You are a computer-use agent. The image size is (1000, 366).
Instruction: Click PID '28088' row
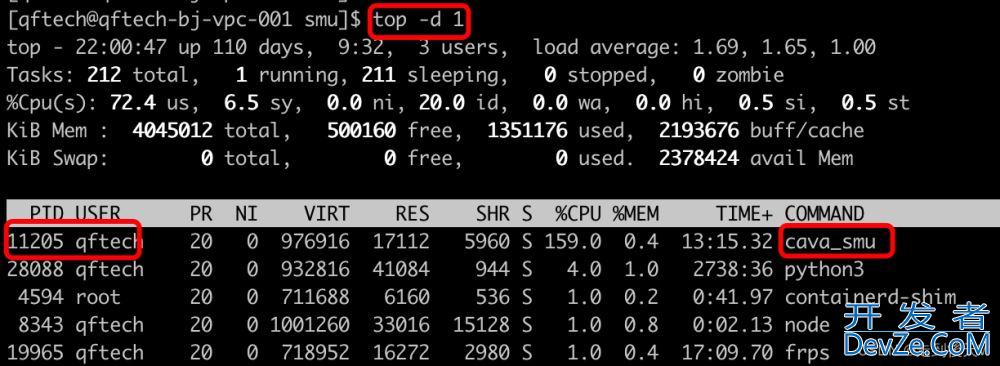click(36, 270)
